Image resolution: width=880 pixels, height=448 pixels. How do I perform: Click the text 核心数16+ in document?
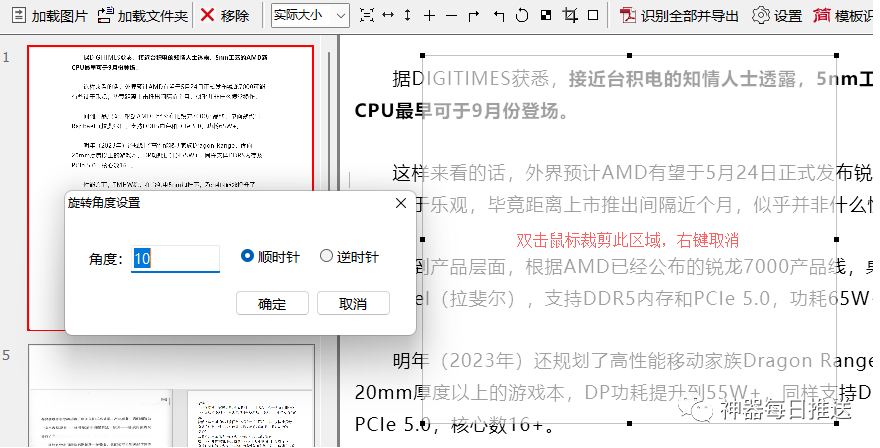497,424
